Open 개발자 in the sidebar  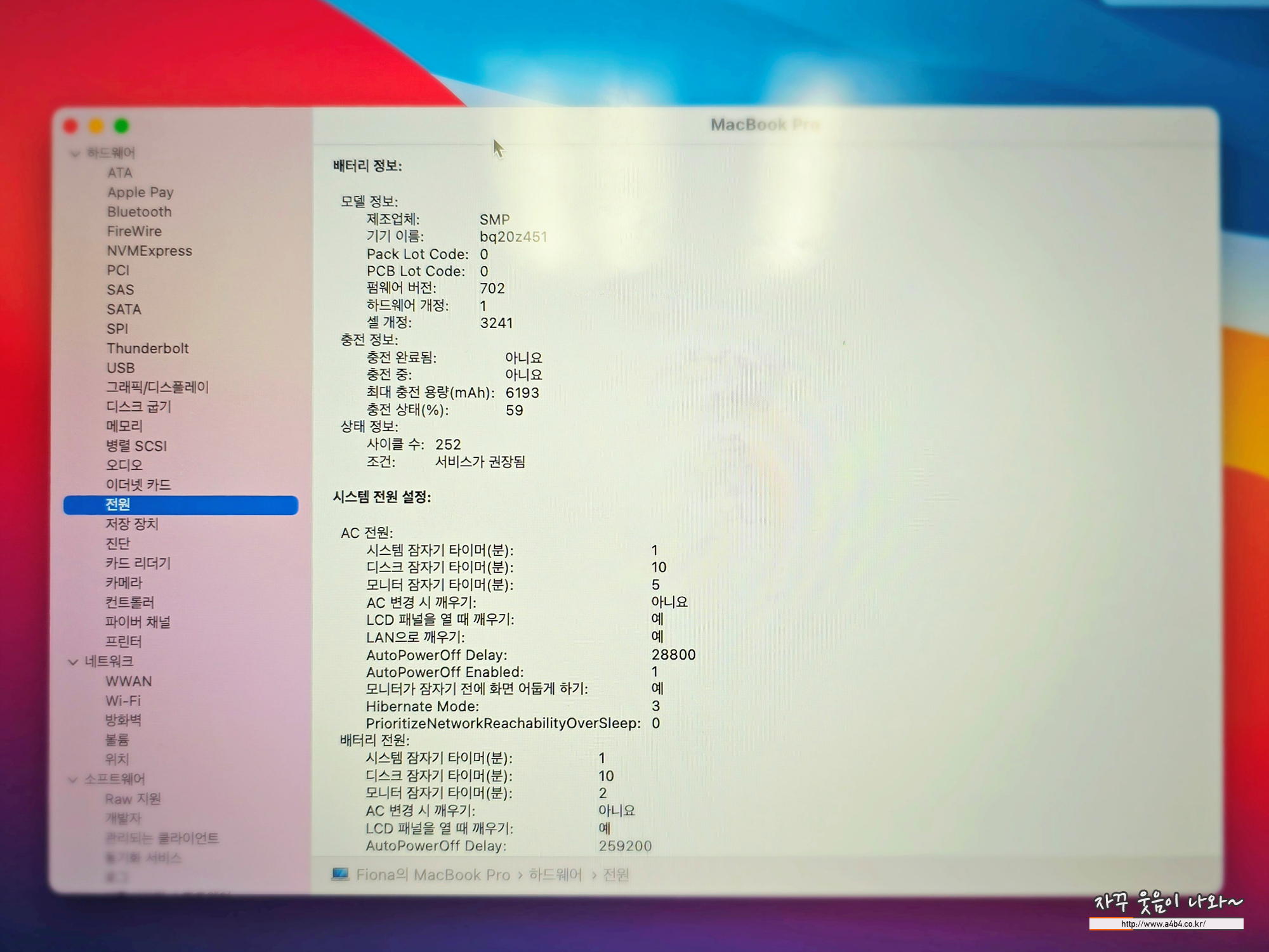(x=123, y=819)
